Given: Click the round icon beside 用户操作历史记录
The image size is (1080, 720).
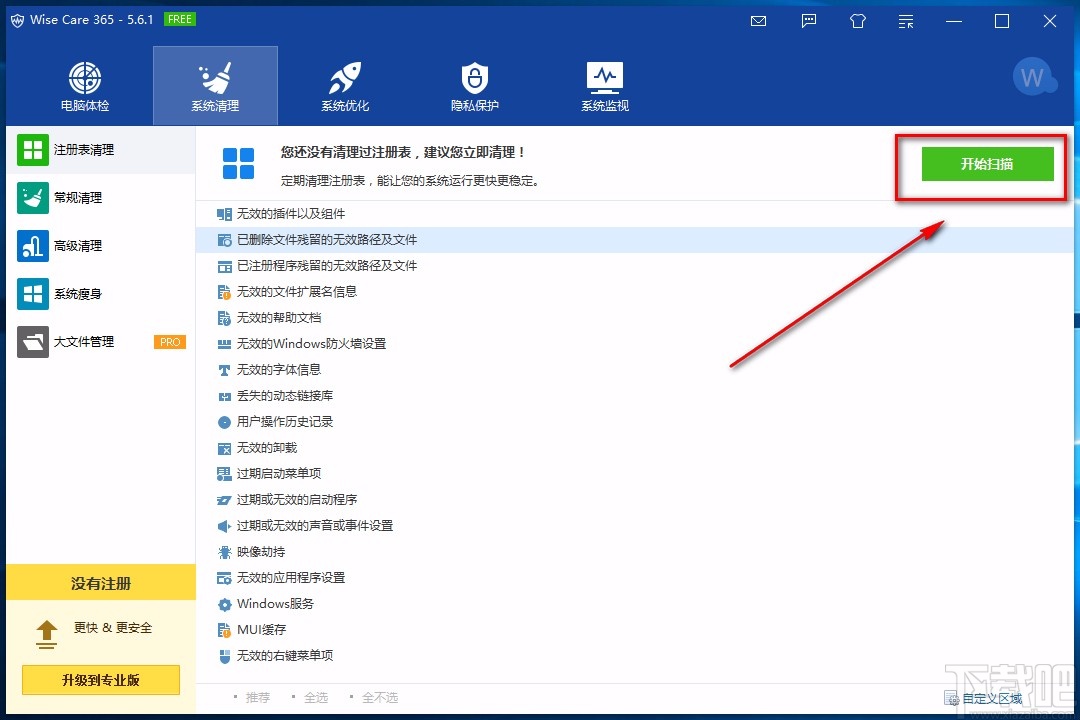Looking at the screenshot, I should coord(224,422).
